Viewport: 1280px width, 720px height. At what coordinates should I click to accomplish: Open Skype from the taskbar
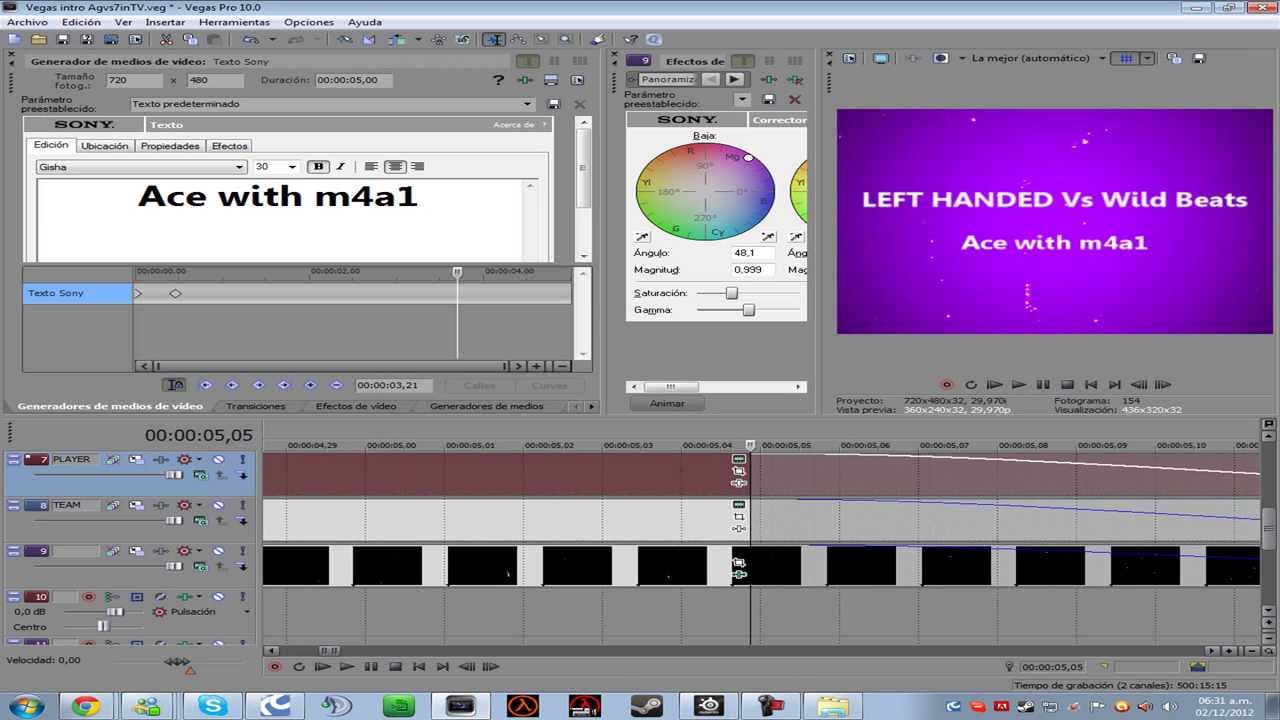pyautogui.click(x=212, y=705)
